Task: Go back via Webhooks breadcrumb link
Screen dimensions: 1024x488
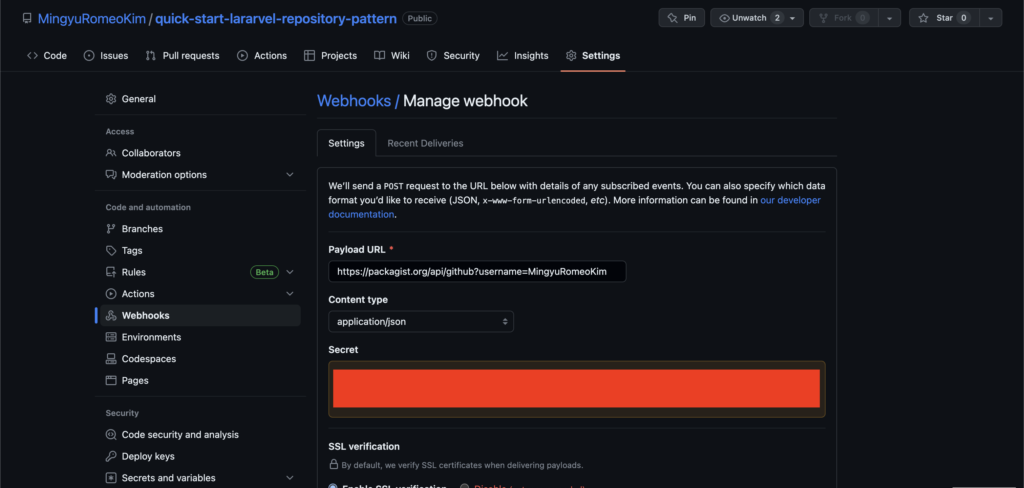Action: tap(354, 101)
